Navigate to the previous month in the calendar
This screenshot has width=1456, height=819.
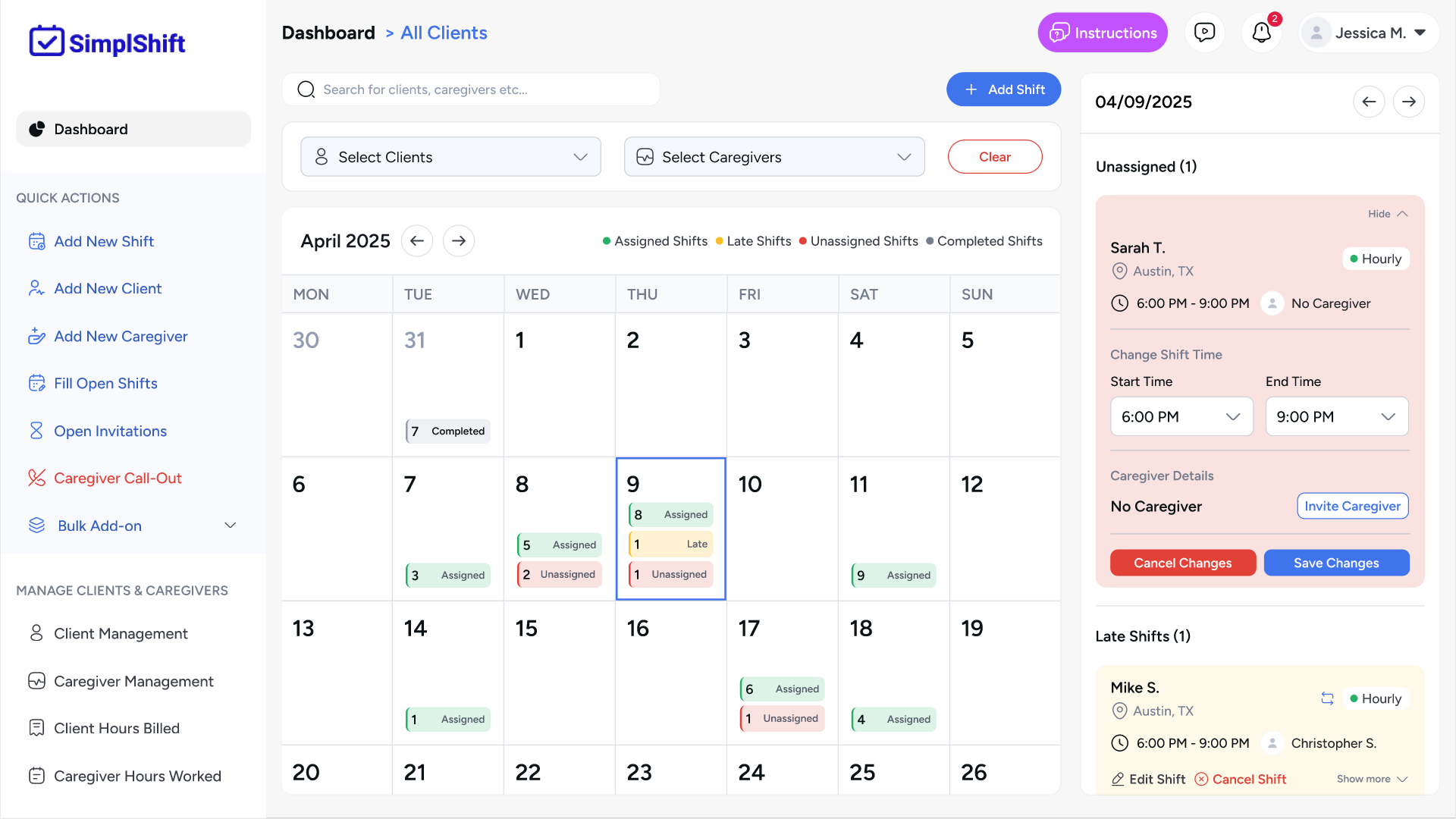point(416,240)
